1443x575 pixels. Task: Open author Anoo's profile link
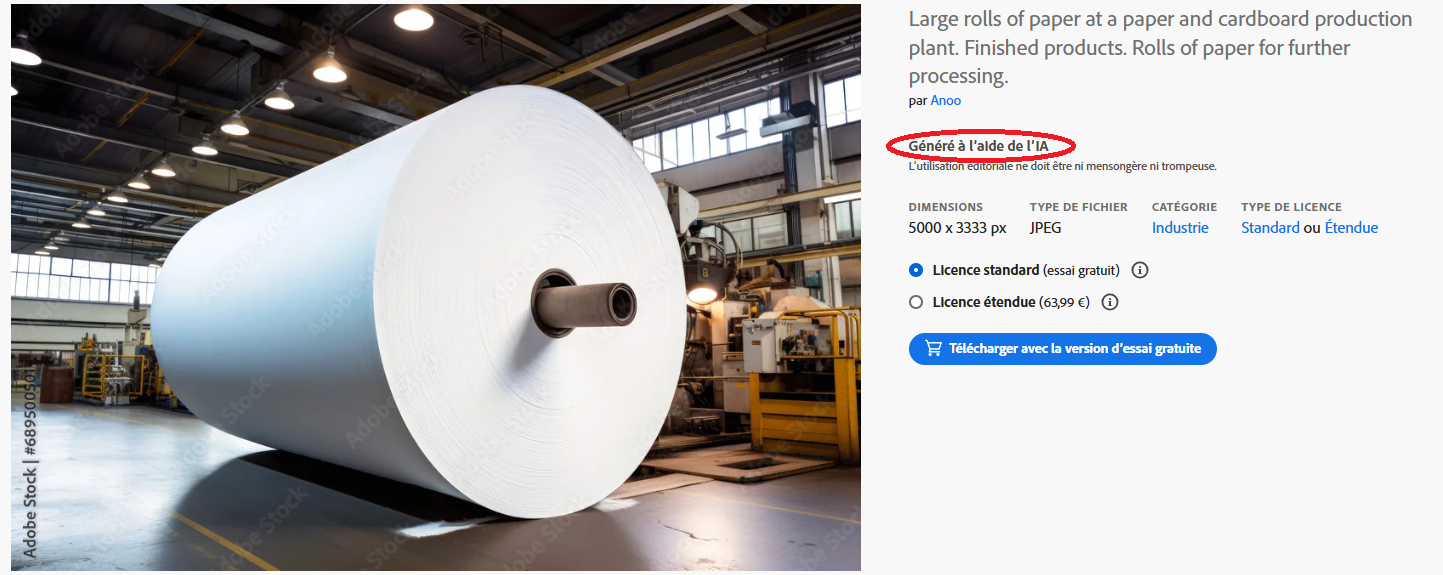pyautogui.click(x=946, y=100)
